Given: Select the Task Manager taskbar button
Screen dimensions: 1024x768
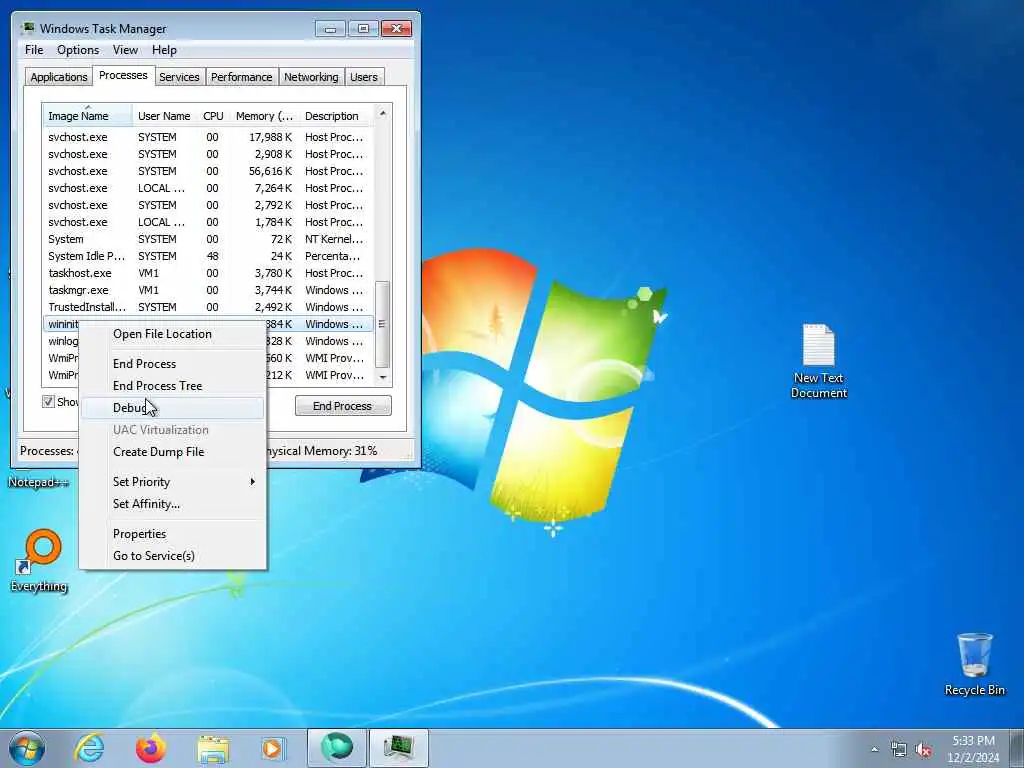Looking at the screenshot, I should coord(399,748).
